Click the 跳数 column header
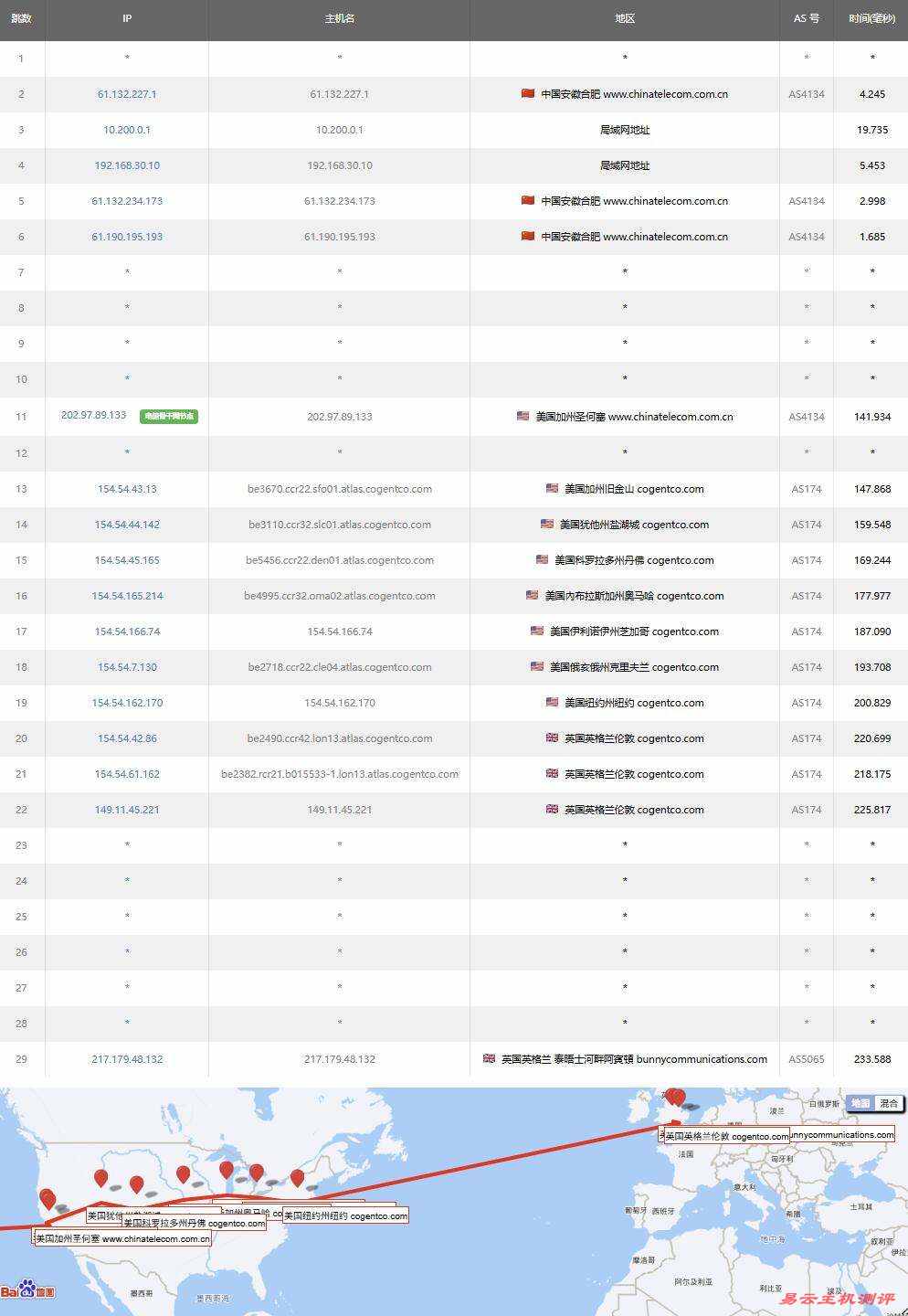 21,18
